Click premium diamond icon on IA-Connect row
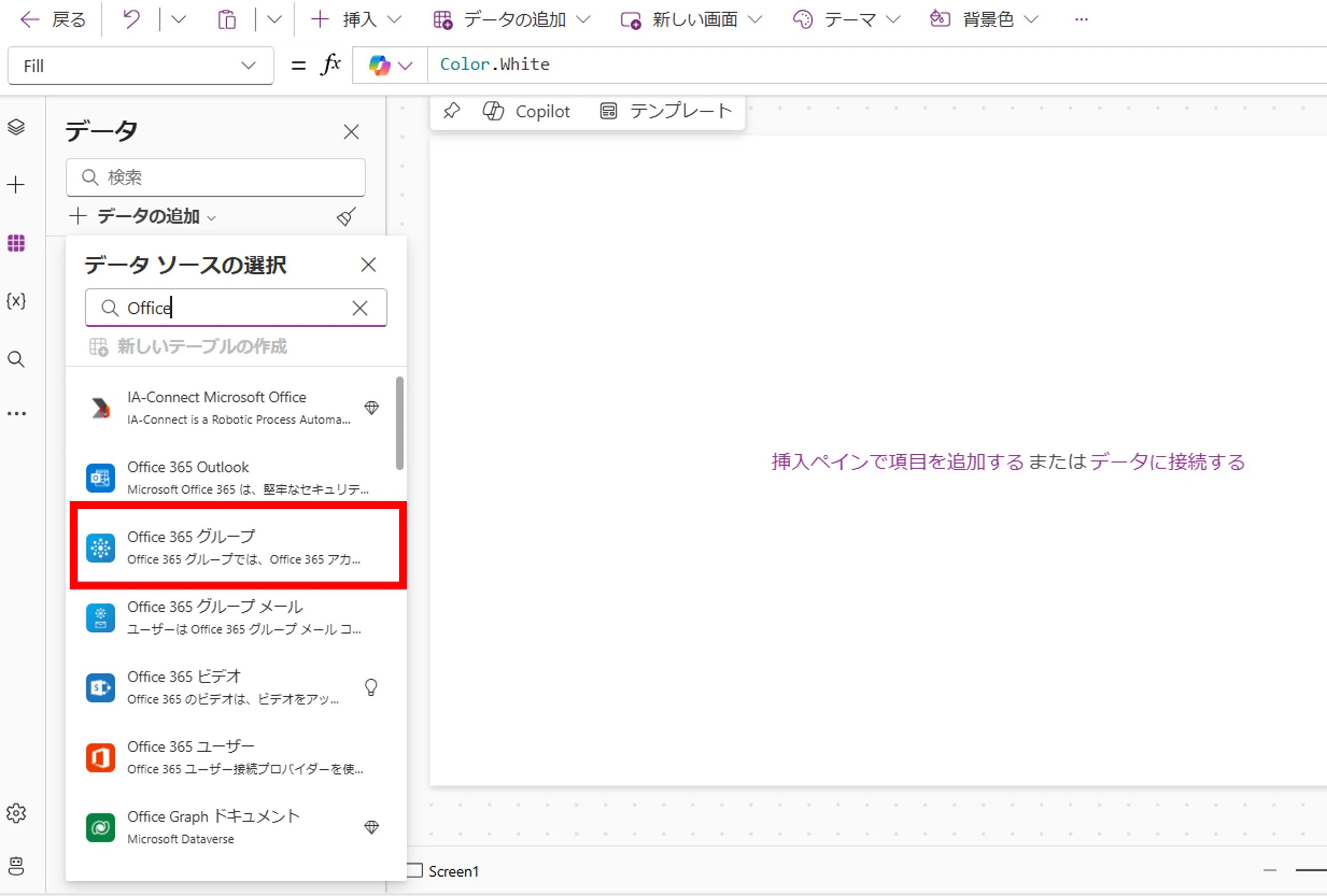1327x896 pixels. pyautogui.click(x=372, y=407)
